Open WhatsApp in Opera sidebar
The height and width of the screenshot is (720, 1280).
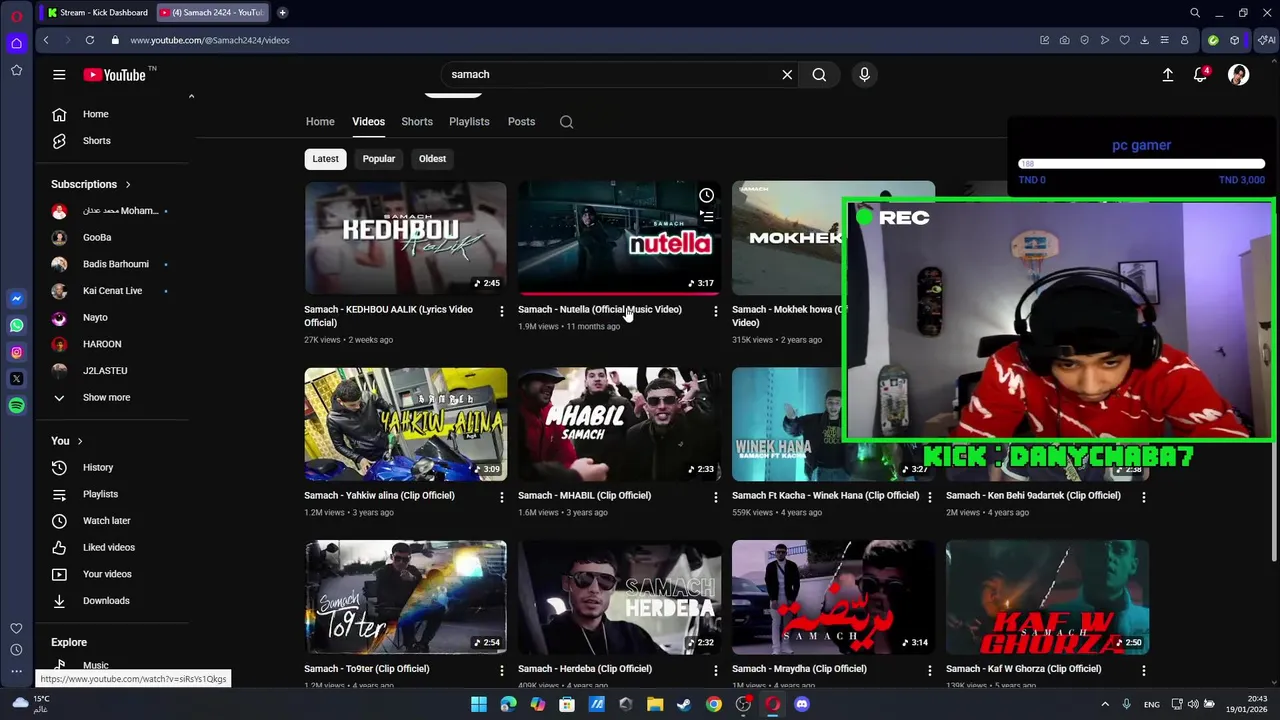pos(16,325)
